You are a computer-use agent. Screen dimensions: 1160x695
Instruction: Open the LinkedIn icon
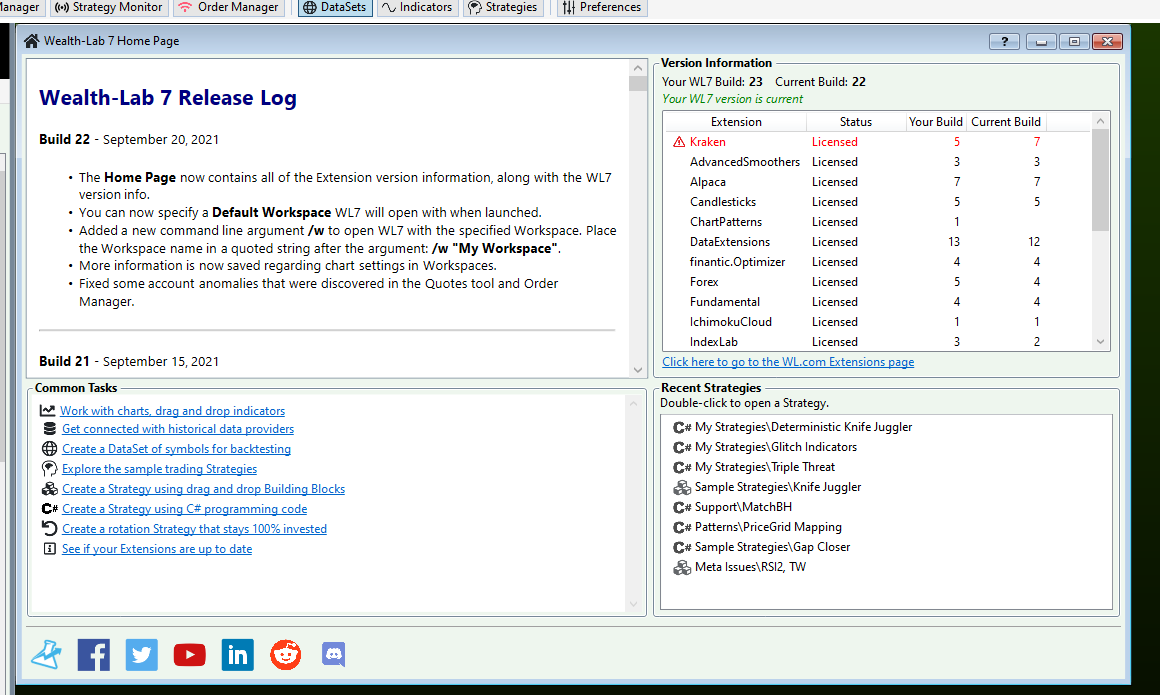click(x=238, y=655)
